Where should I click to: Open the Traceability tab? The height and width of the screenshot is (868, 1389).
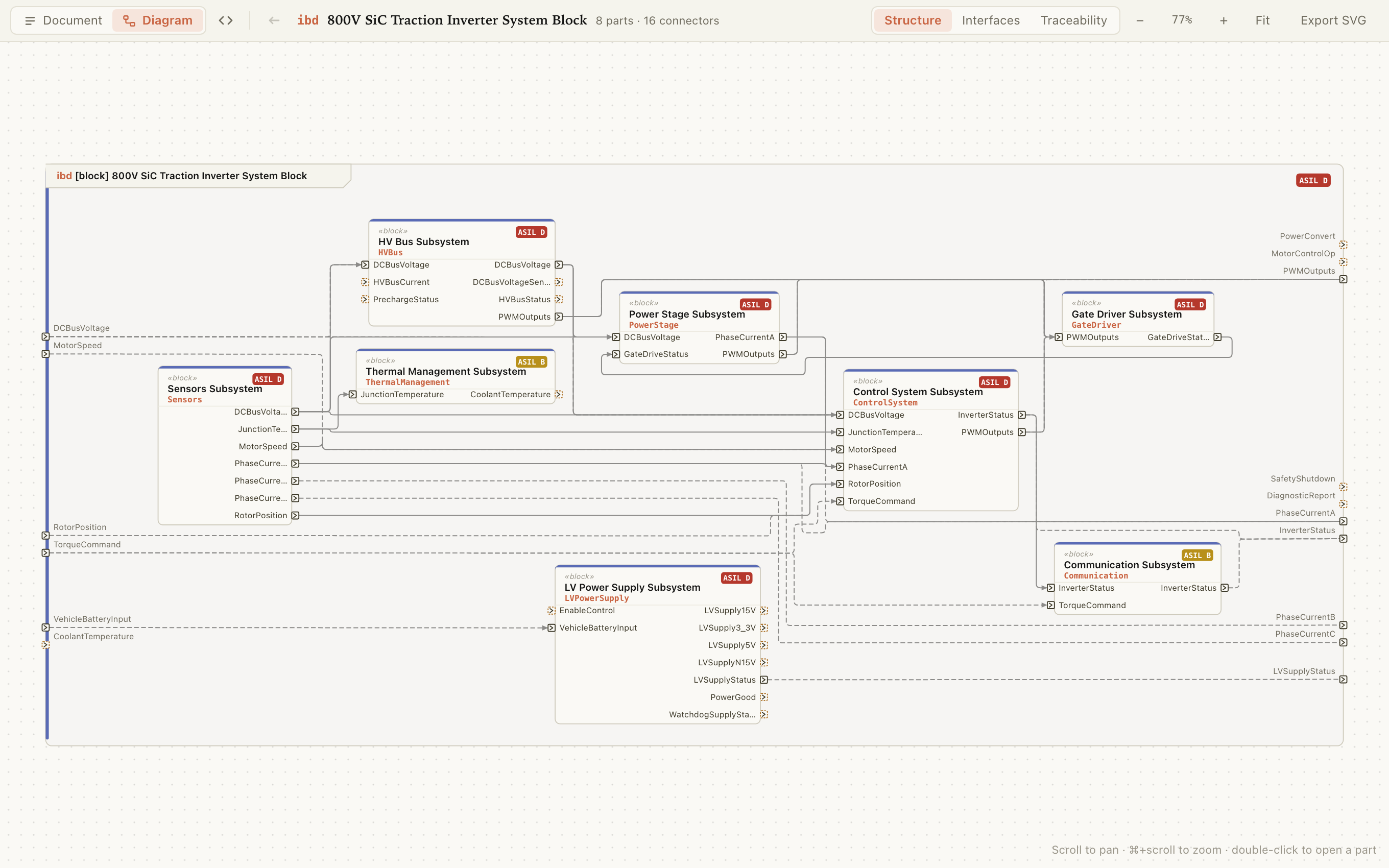(1073, 20)
